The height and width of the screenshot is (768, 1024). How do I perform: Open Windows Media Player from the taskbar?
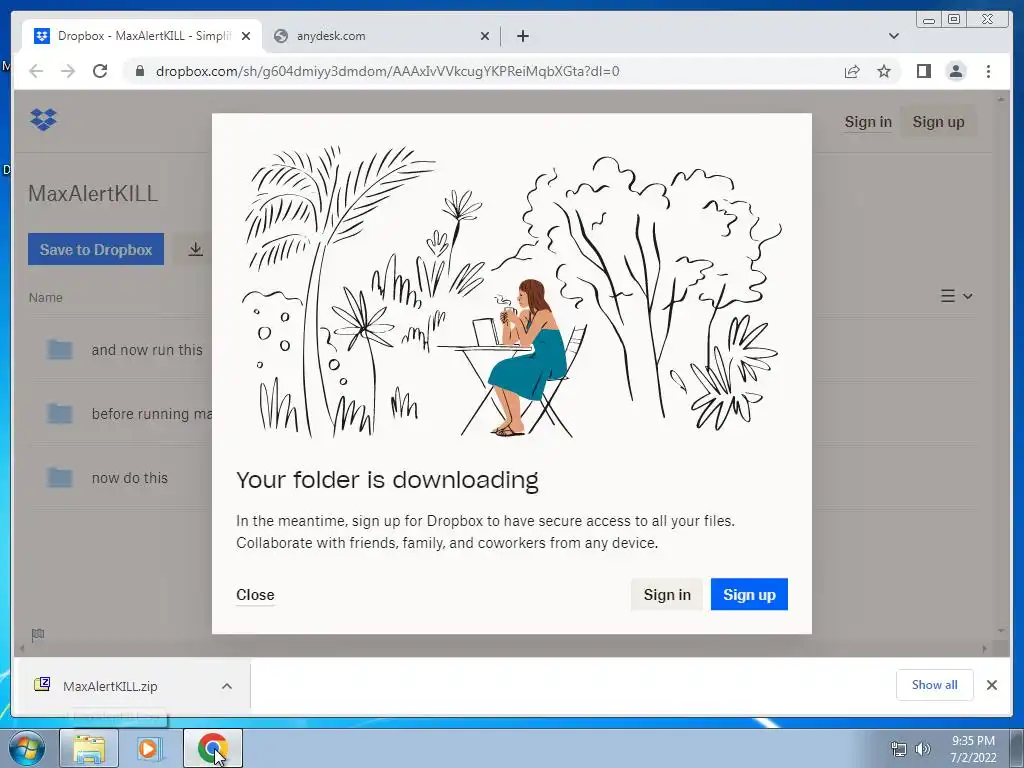(148, 748)
